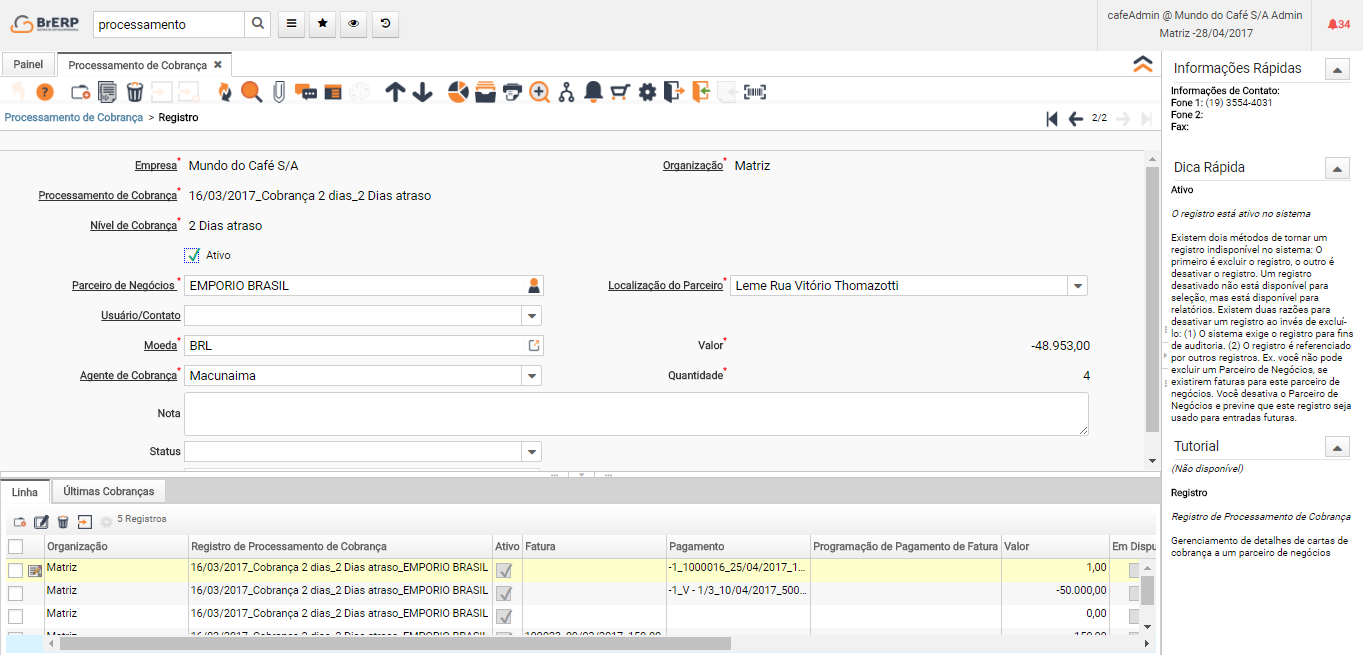1363x655 pixels.
Task: Click the barcode scanner icon
Action: 755,92
